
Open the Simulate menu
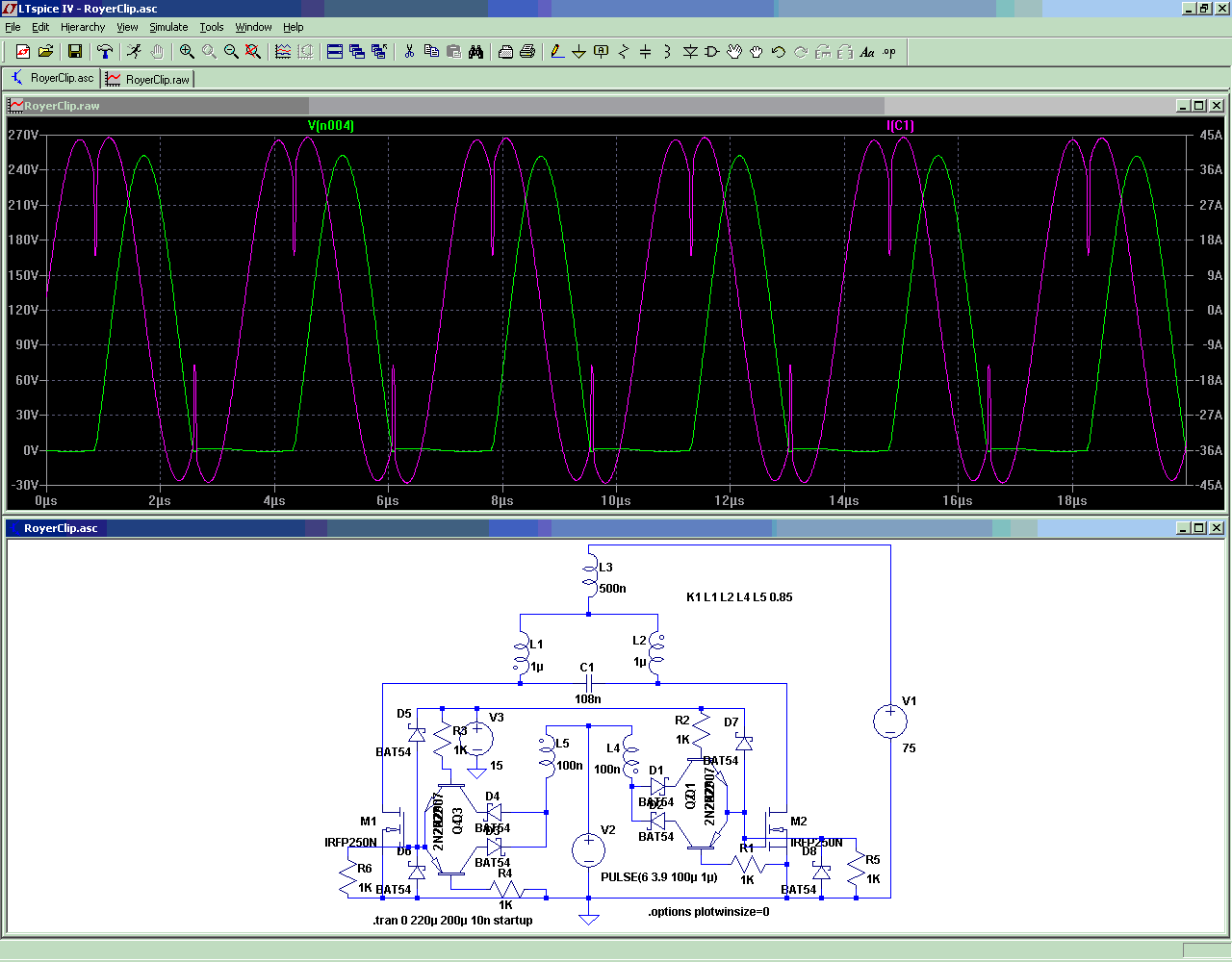coord(168,27)
